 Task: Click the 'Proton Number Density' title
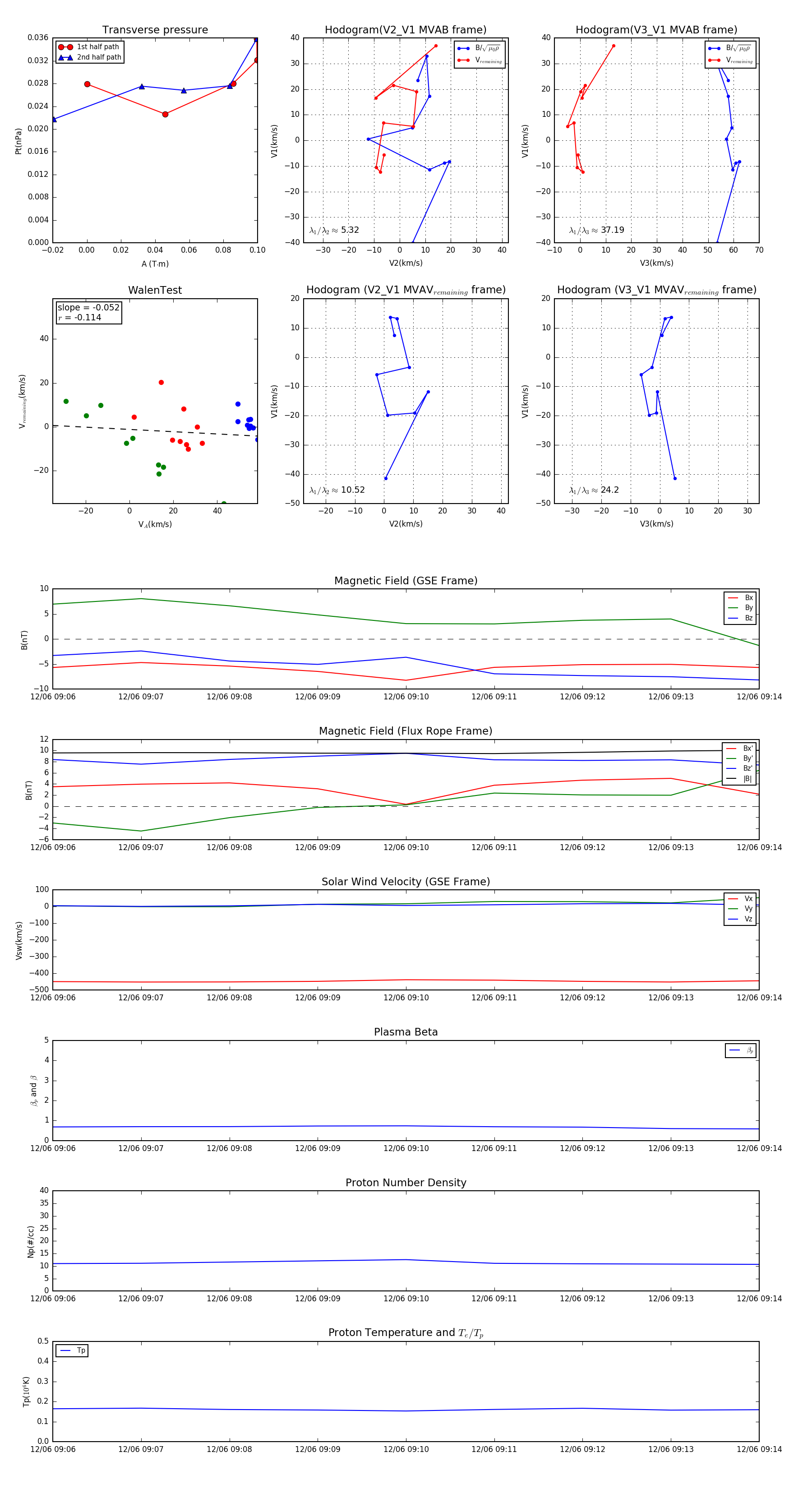pos(406,1183)
